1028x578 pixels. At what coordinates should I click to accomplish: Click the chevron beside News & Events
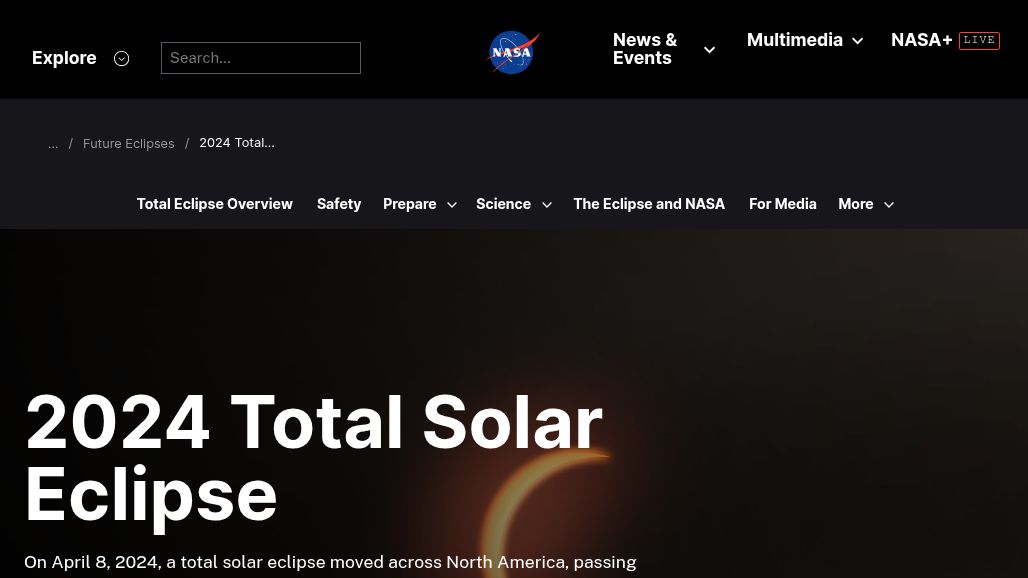point(709,49)
